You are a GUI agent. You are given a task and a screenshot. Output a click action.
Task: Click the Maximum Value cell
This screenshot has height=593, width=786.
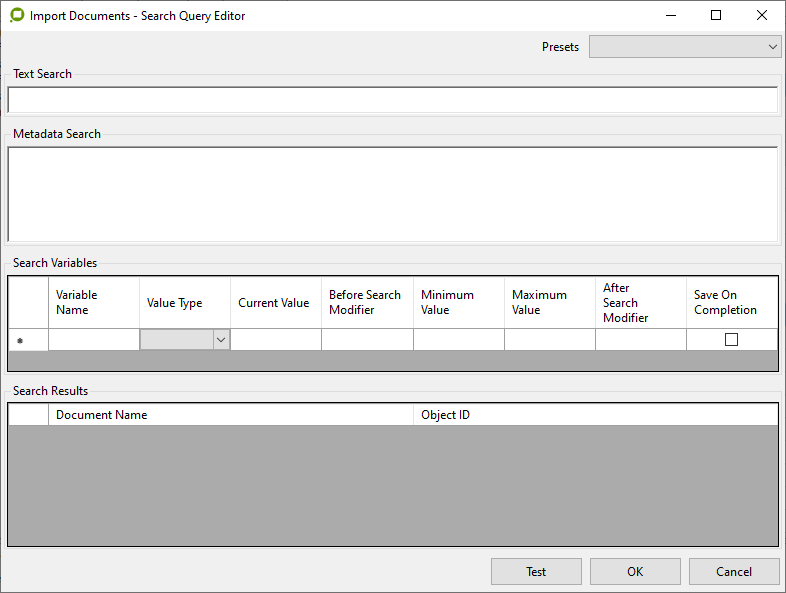click(549, 340)
